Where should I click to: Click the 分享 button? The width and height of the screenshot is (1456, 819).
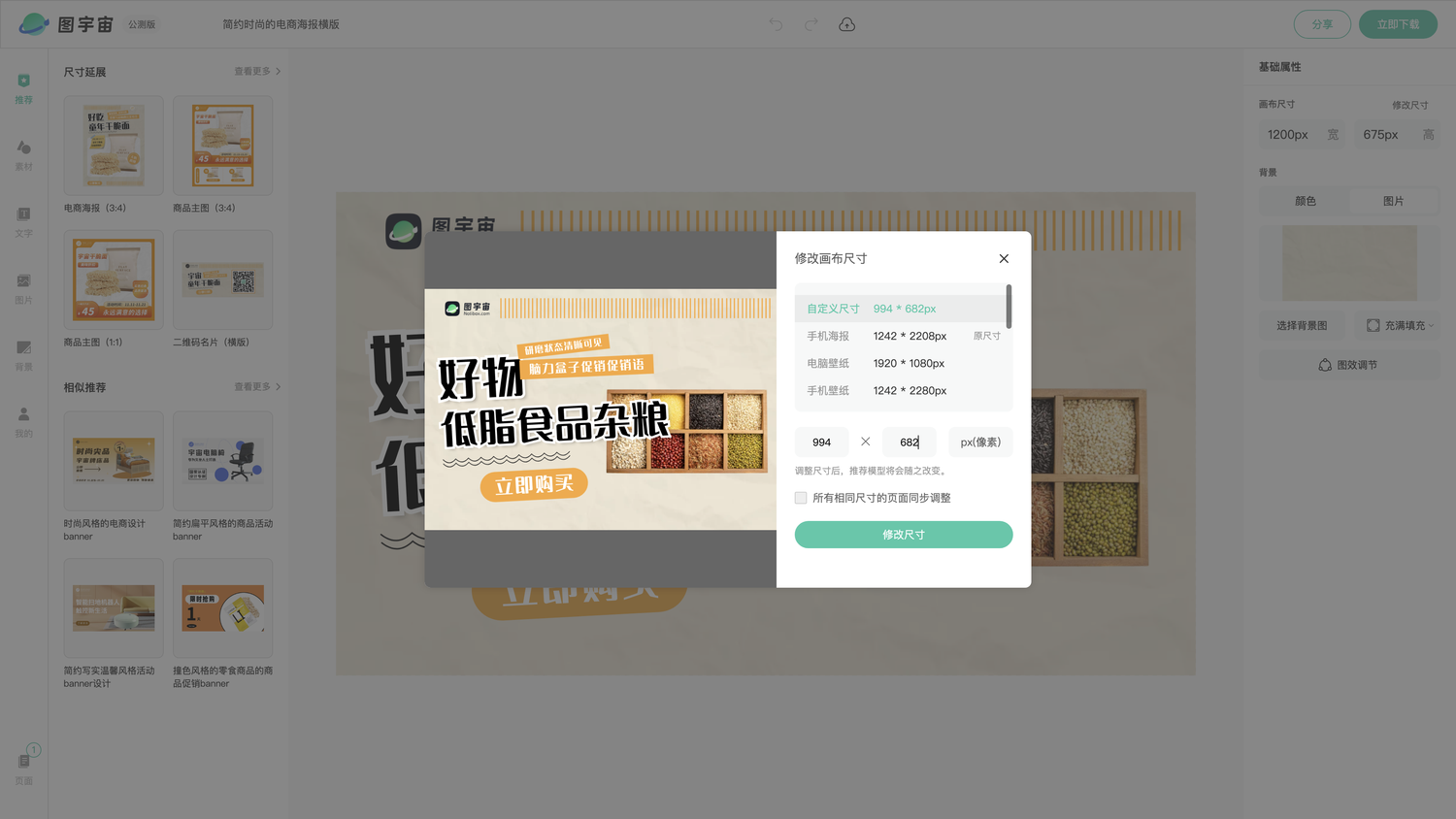1322,24
